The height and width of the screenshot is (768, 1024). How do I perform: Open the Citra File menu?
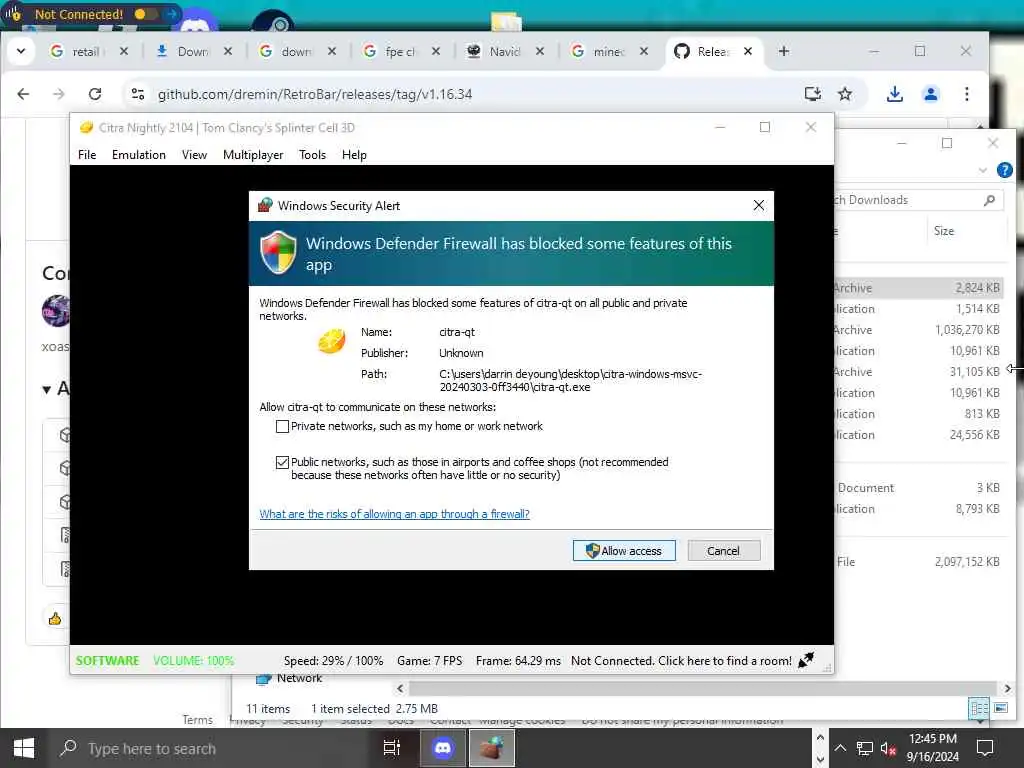(87, 155)
